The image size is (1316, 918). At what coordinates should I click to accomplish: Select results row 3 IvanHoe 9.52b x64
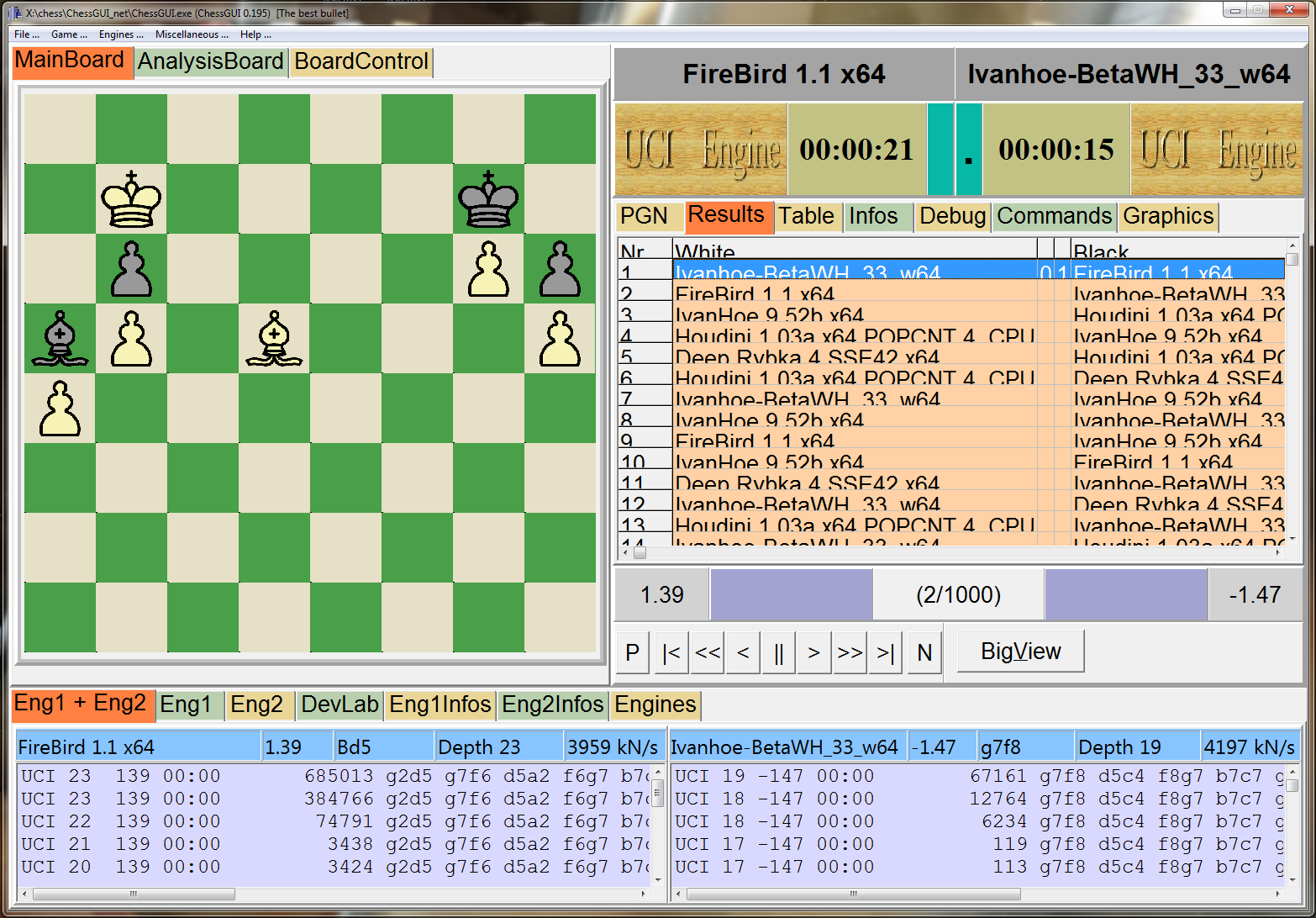click(952, 313)
